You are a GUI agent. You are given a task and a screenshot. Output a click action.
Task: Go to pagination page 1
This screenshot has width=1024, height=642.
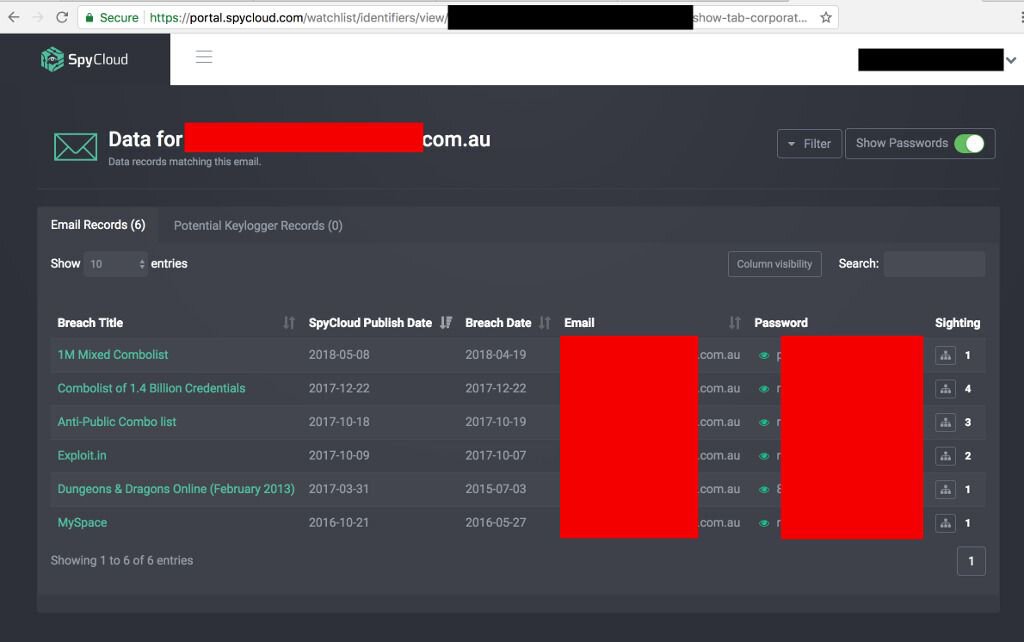(971, 561)
